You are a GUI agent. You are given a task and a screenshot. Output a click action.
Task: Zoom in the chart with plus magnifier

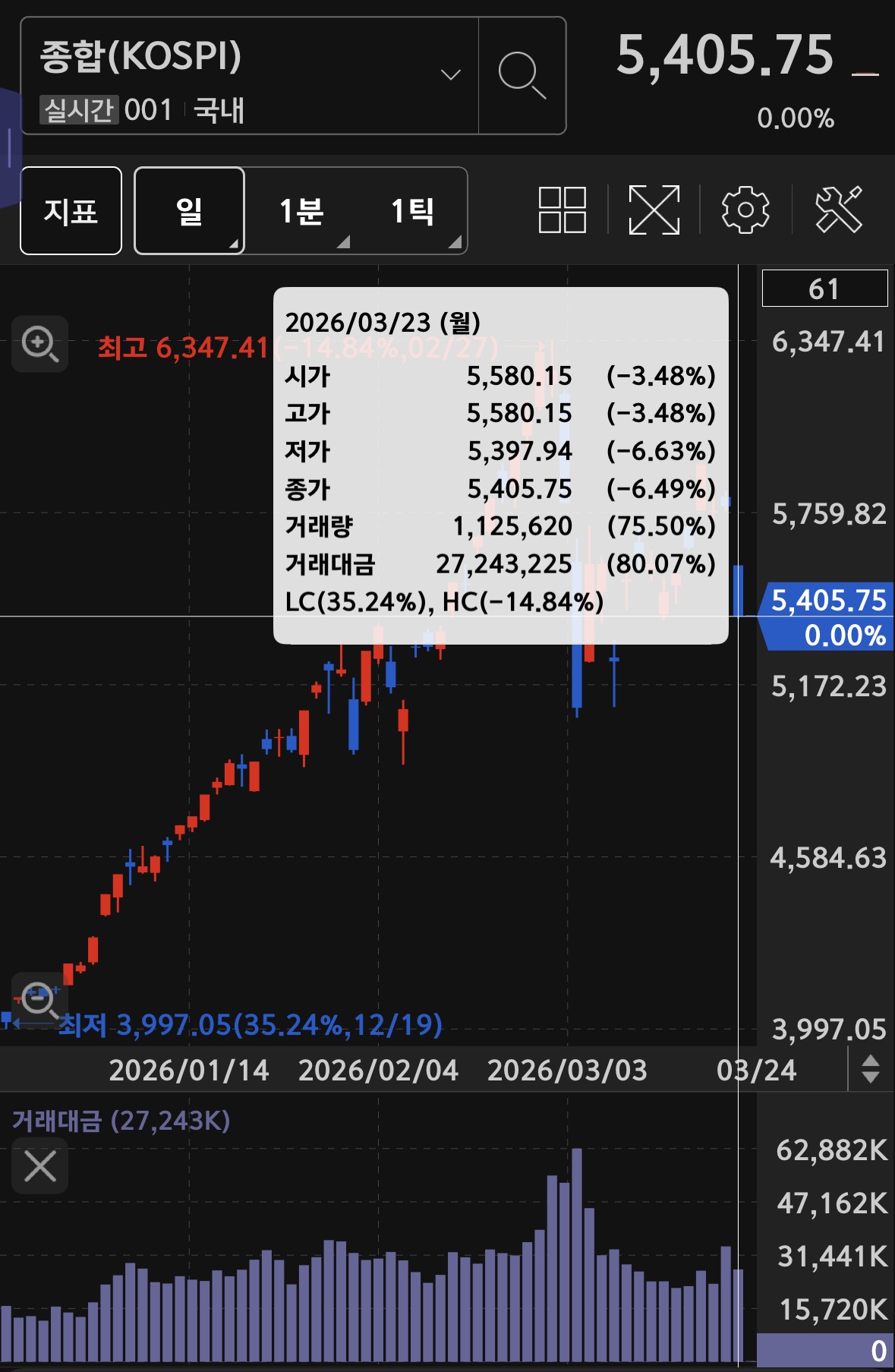point(39,344)
